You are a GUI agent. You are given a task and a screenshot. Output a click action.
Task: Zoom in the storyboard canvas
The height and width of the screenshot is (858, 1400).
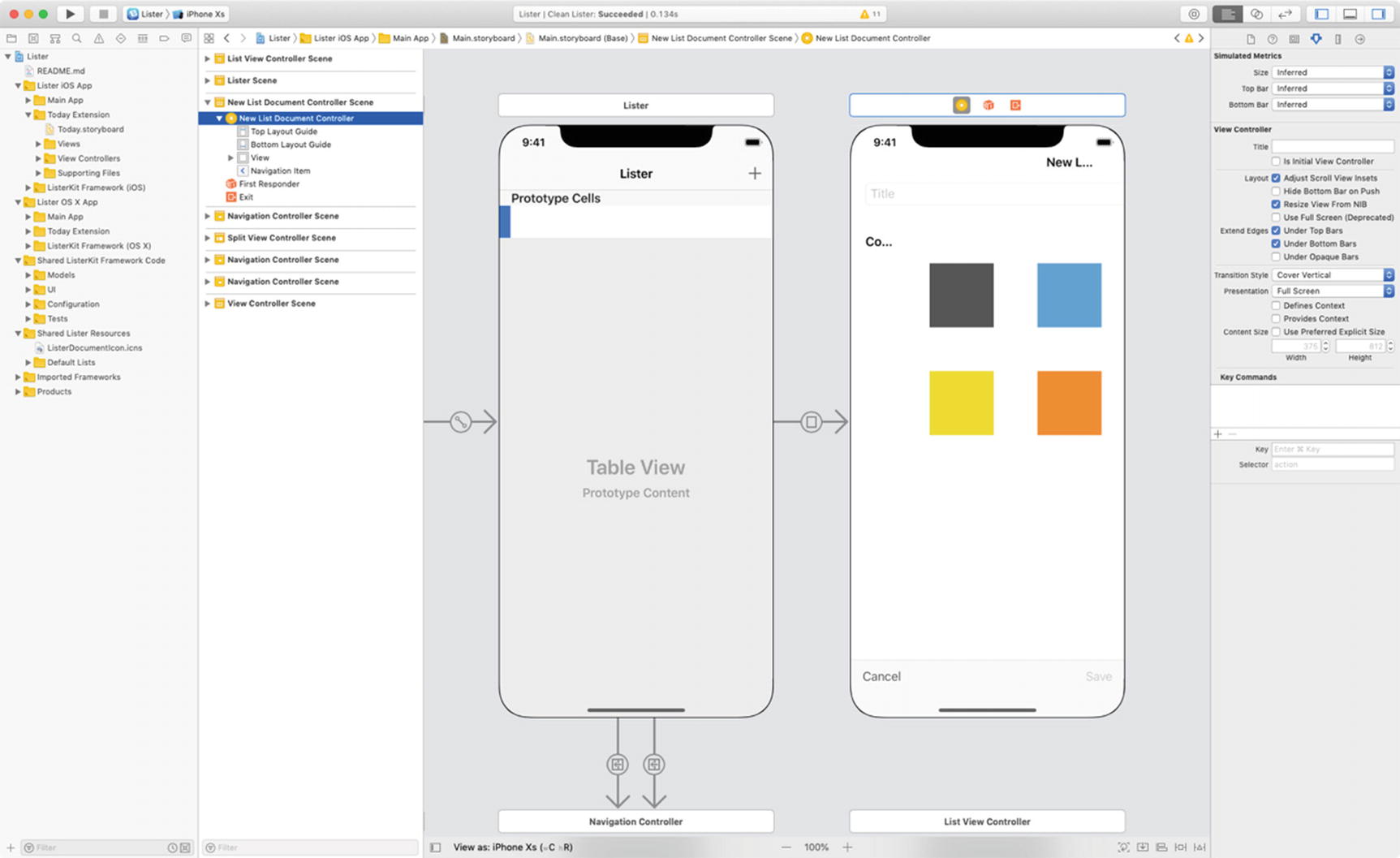tap(846, 847)
